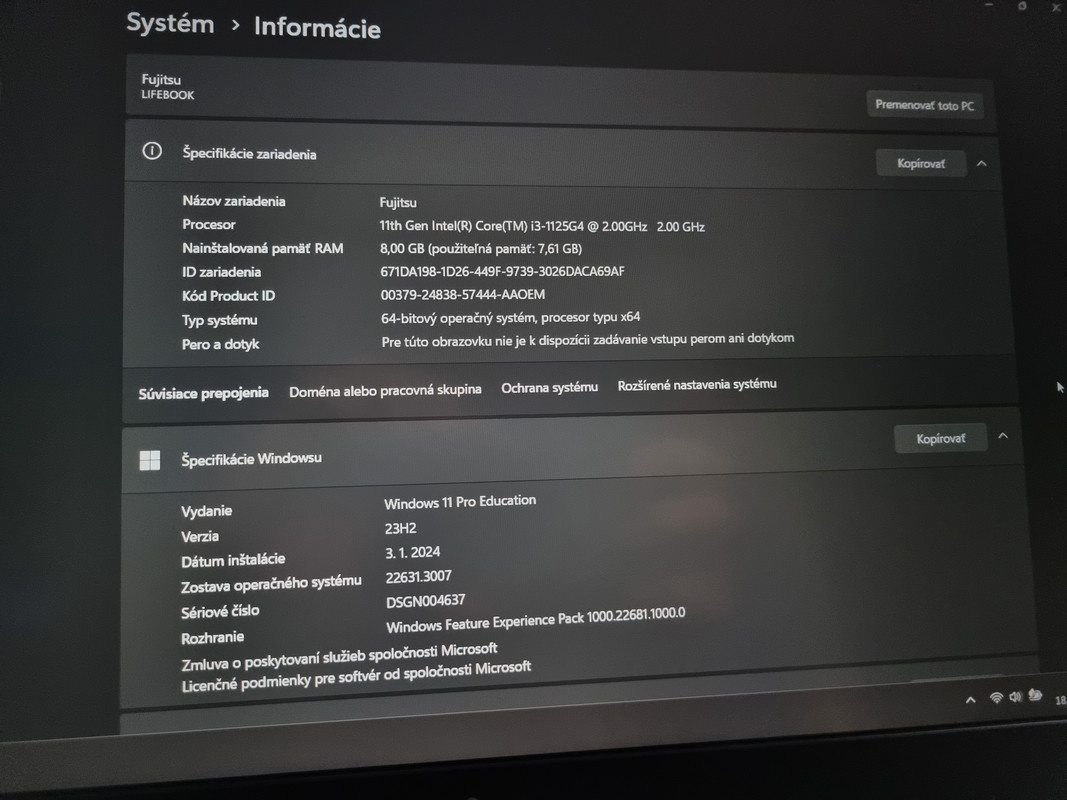Click the Dátum inštalácie label

233,561
